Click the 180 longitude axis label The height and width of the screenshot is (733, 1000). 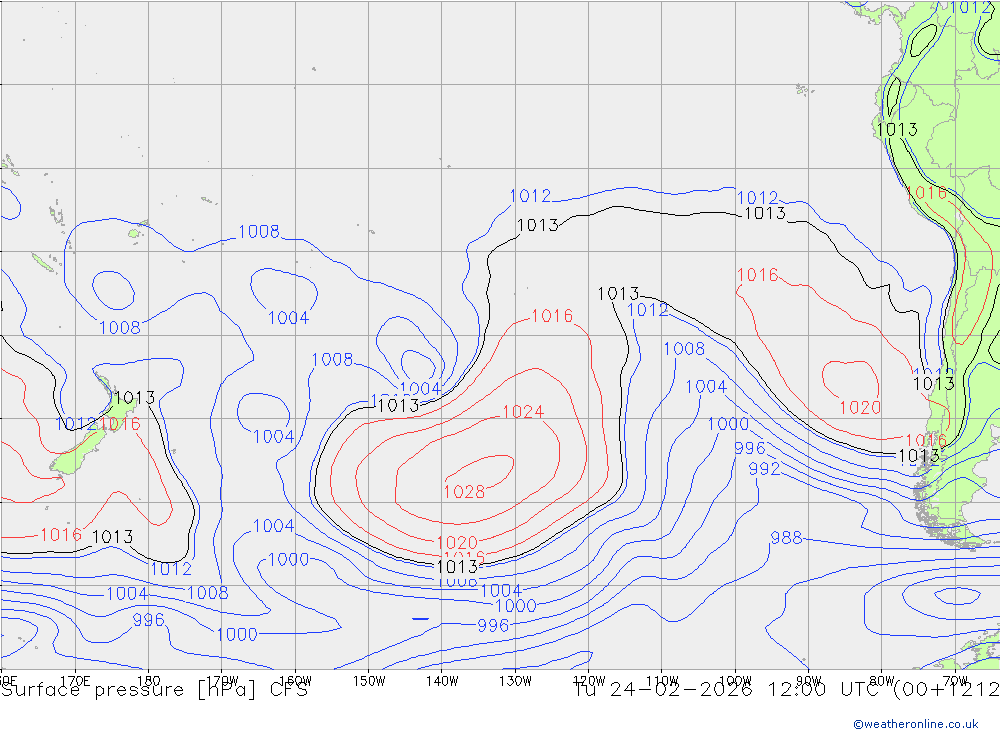coord(148,680)
